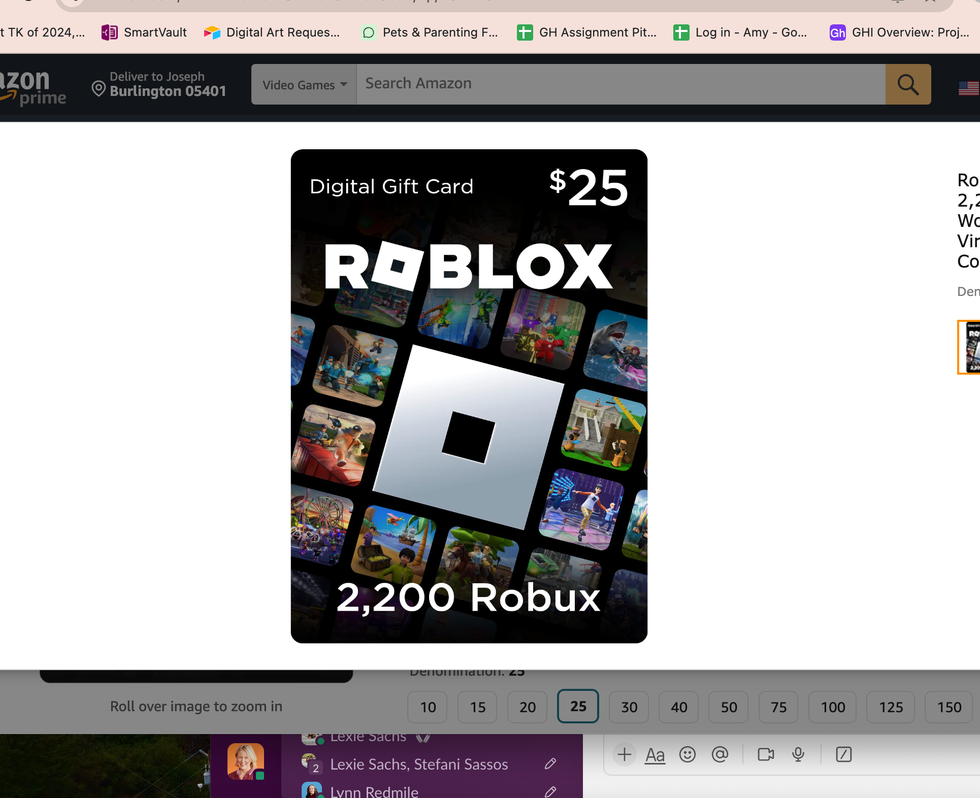Click Deliver to Joseph Burlington 05401
The height and width of the screenshot is (798, 980).
(x=159, y=84)
